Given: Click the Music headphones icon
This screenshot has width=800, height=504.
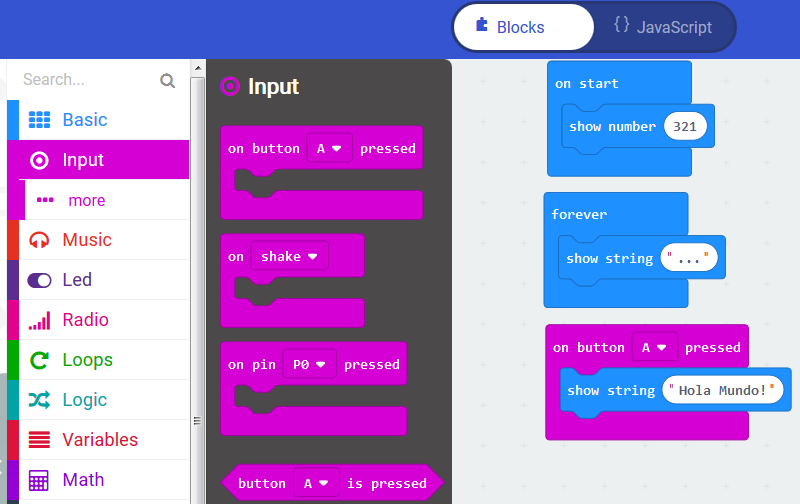Looking at the screenshot, I should [39, 240].
